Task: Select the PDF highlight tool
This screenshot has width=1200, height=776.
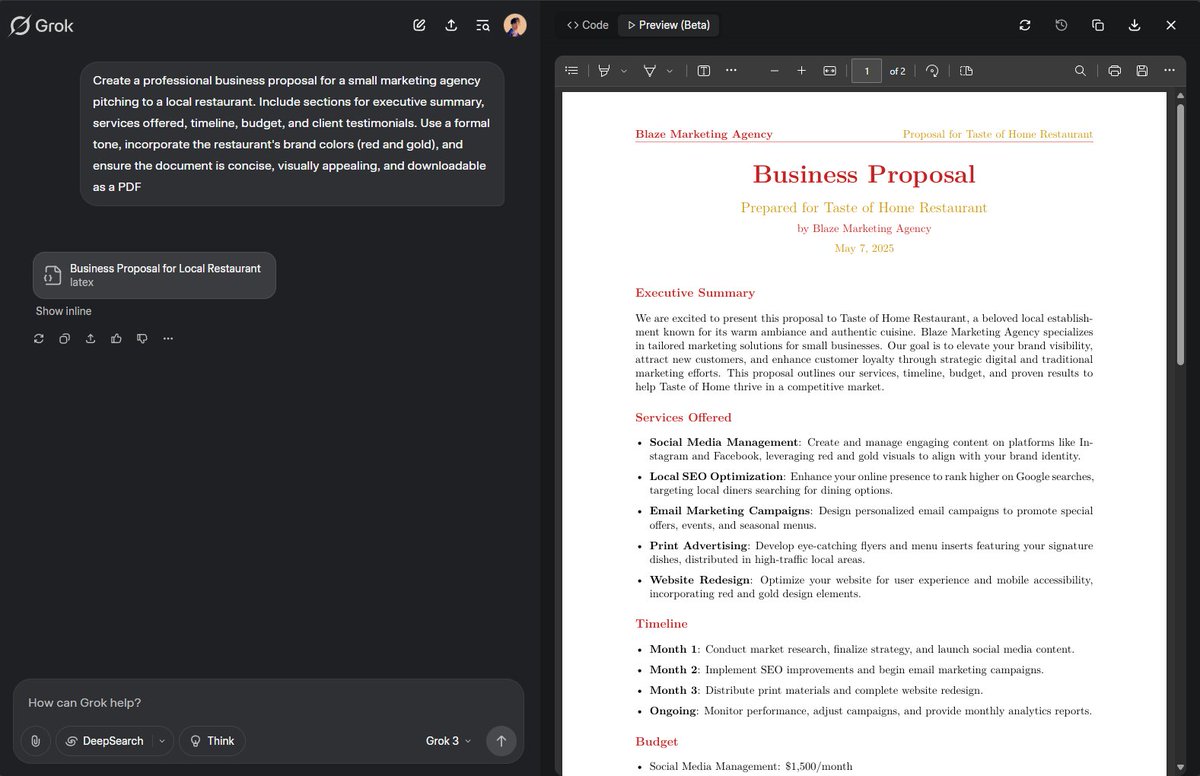Action: pos(604,70)
